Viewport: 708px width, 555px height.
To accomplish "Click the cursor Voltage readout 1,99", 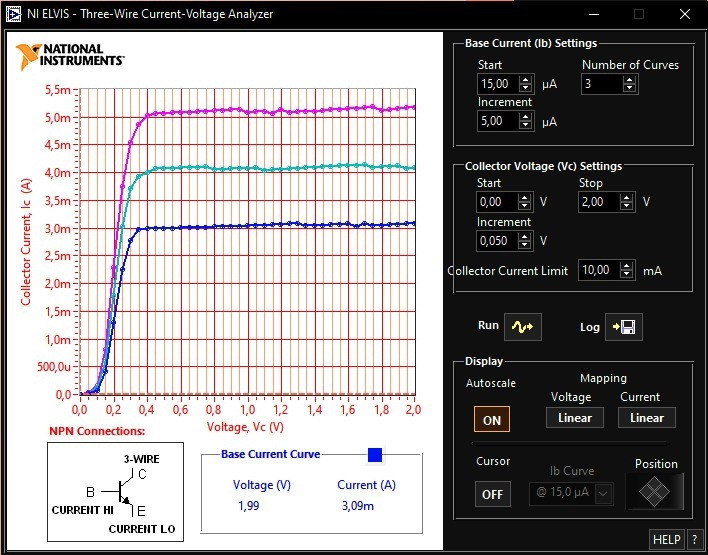I will [249, 506].
